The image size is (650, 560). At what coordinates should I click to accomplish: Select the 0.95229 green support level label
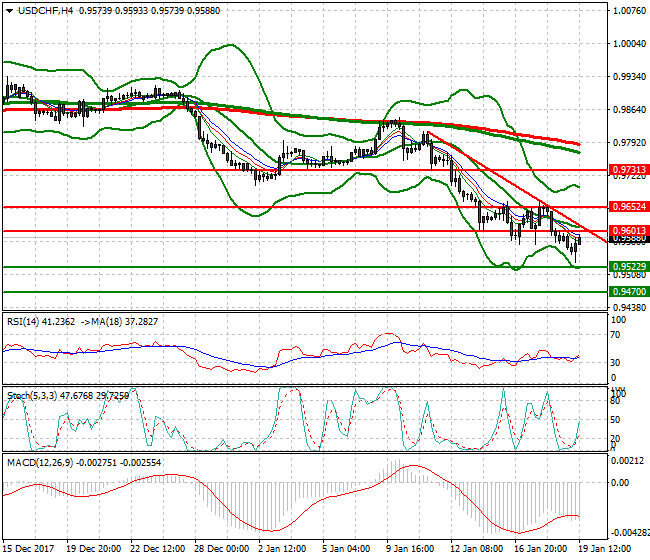coord(629,267)
